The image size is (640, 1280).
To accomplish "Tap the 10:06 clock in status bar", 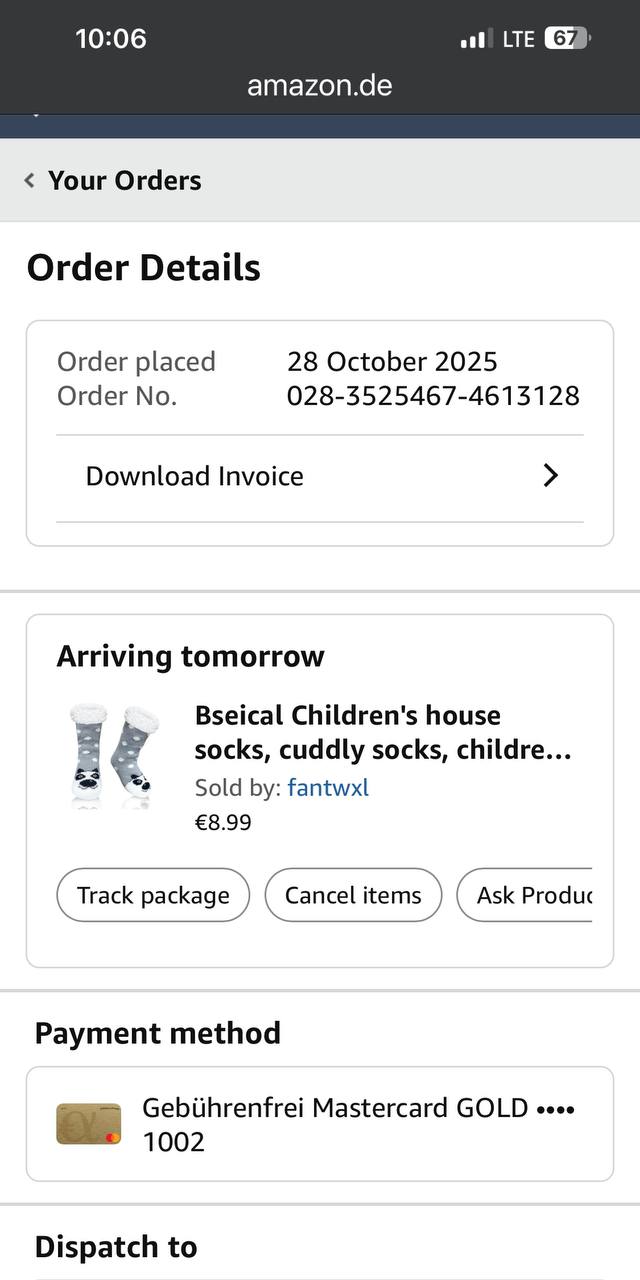I will (110, 39).
